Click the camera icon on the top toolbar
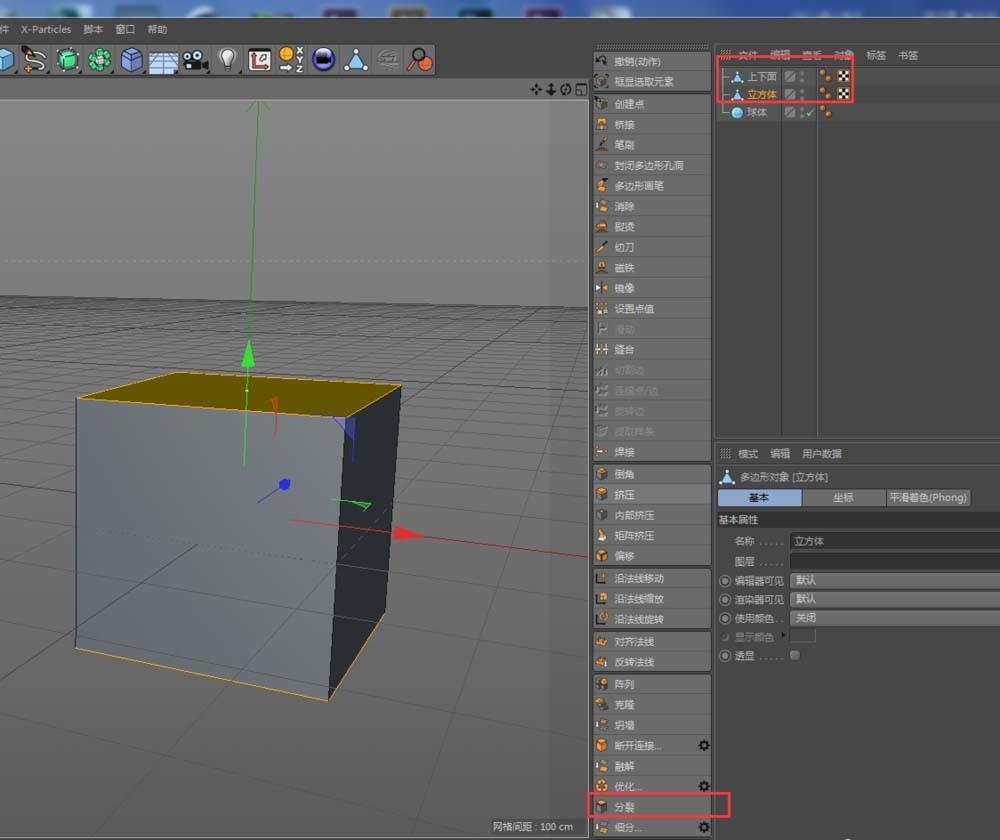This screenshot has width=1000, height=840. click(193, 59)
